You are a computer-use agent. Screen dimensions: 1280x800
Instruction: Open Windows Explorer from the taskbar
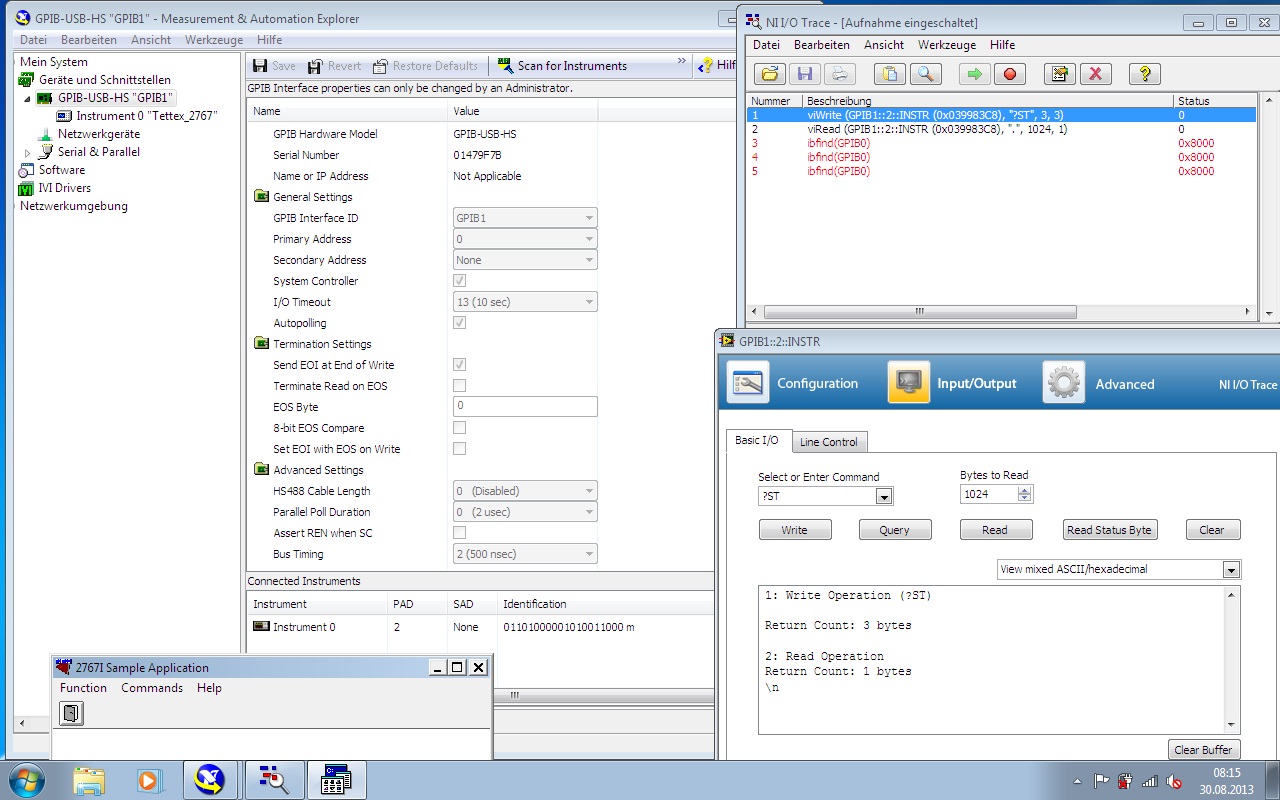pos(88,780)
